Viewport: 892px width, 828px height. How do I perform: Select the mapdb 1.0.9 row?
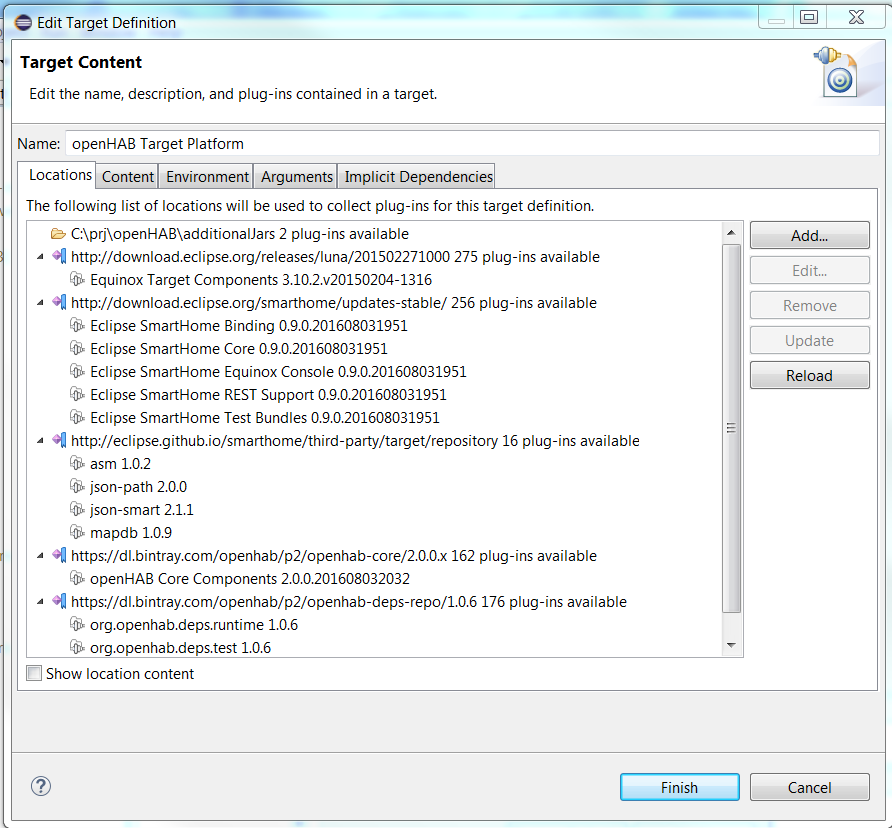121,533
